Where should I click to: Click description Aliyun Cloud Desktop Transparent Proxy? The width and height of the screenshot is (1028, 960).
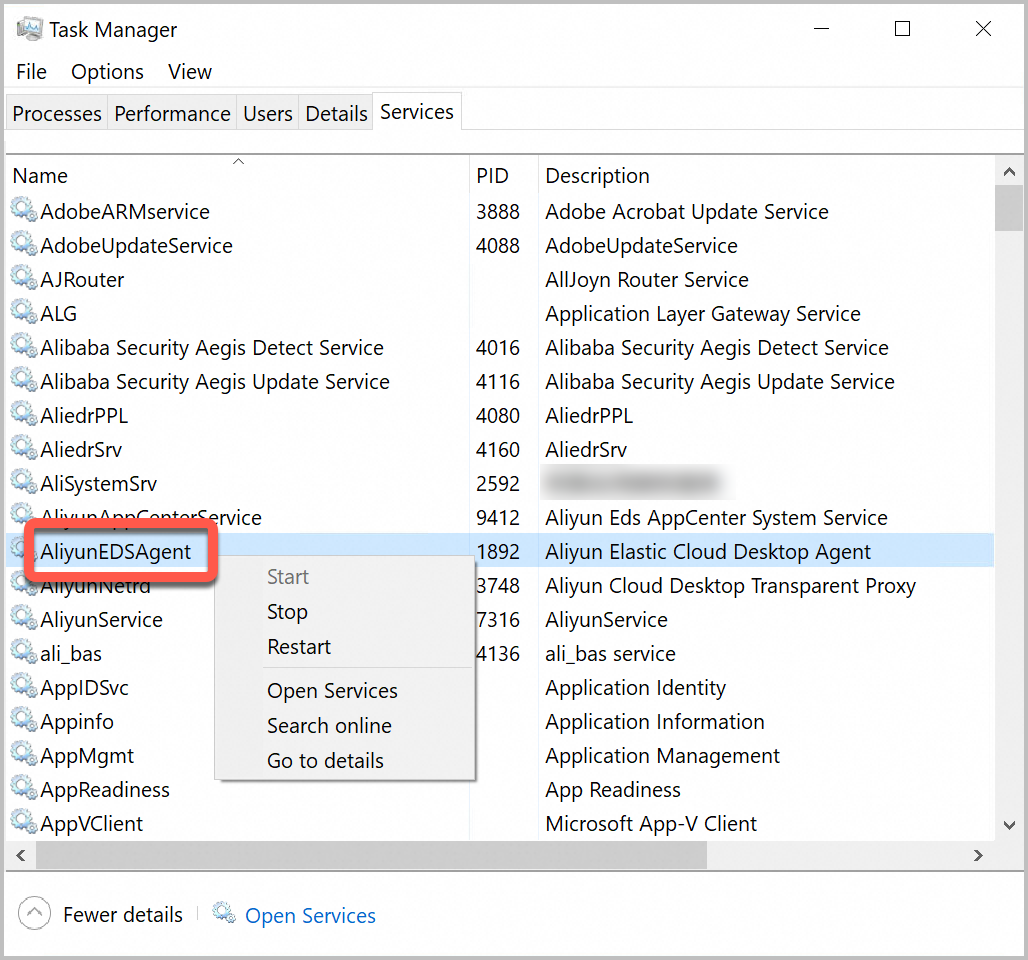[x=730, y=586]
